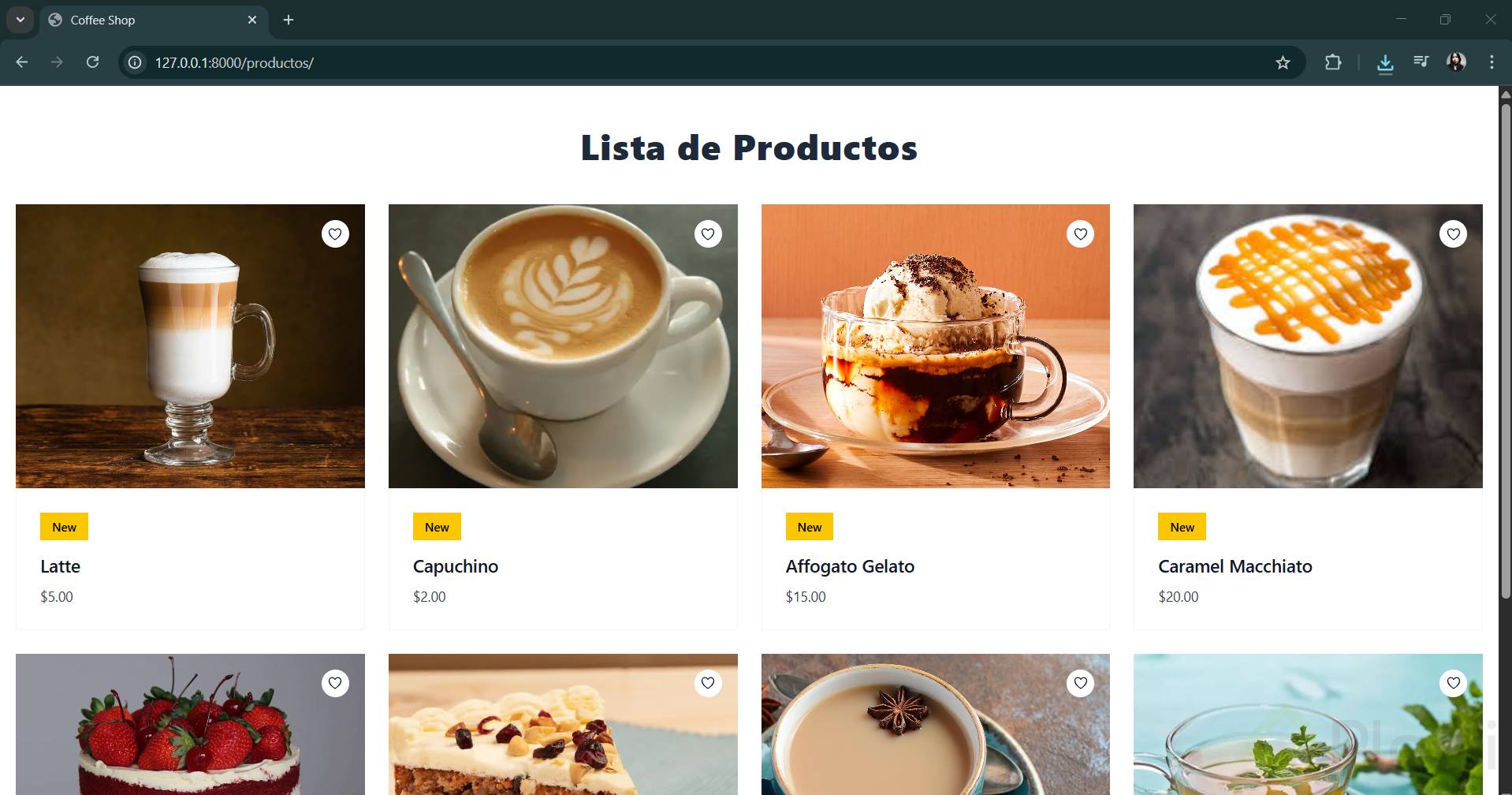The width and height of the screenshot is (1512, 795).
Task: Click the heart icon on Caramel Macchiato
Action: pos(1453,233)
